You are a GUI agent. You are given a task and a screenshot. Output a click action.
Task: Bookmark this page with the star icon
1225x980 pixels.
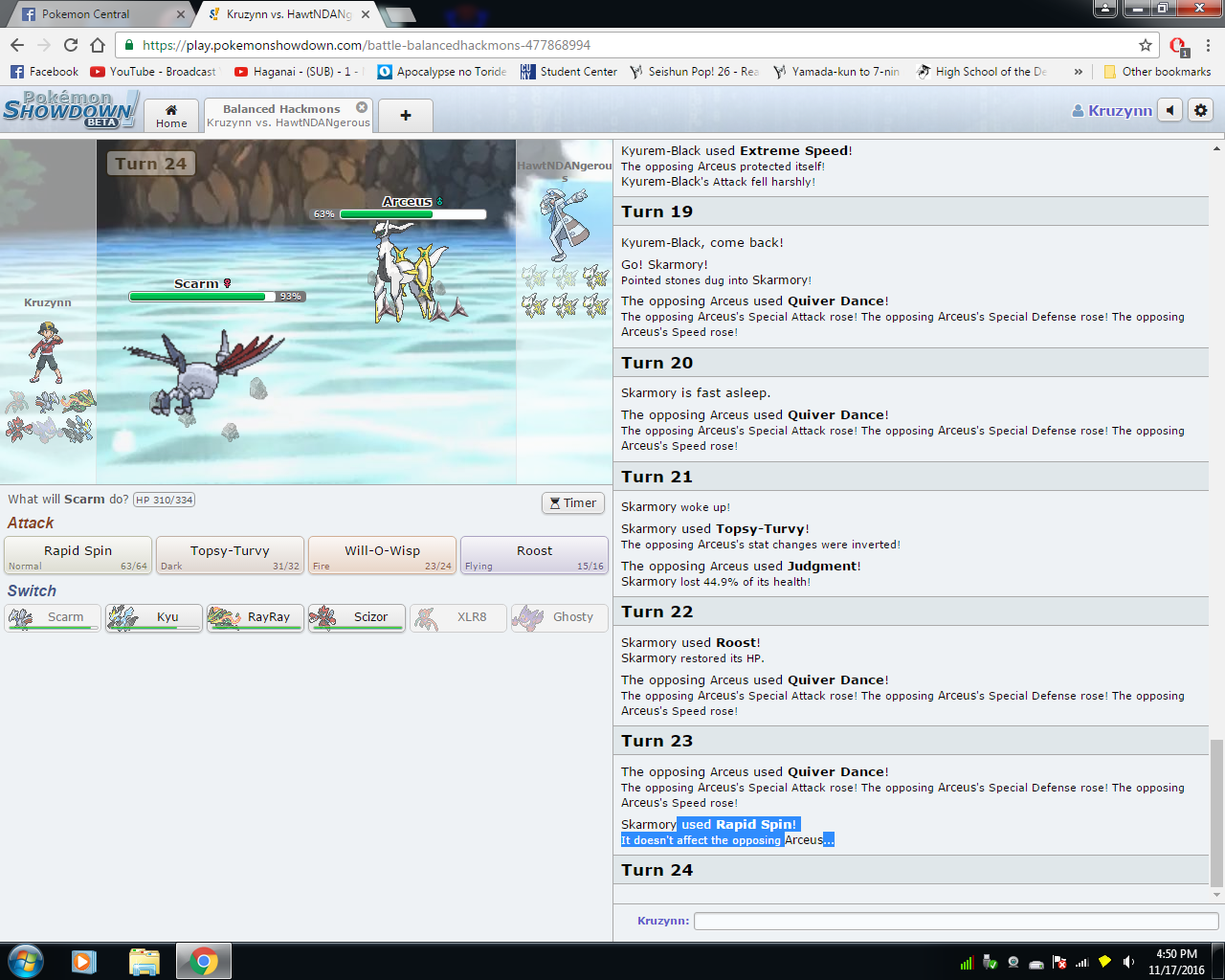tap(1145, 45)
